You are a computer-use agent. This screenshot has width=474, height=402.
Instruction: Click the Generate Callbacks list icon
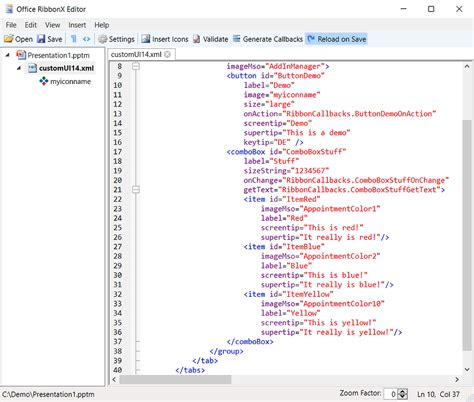click(236, 39)
